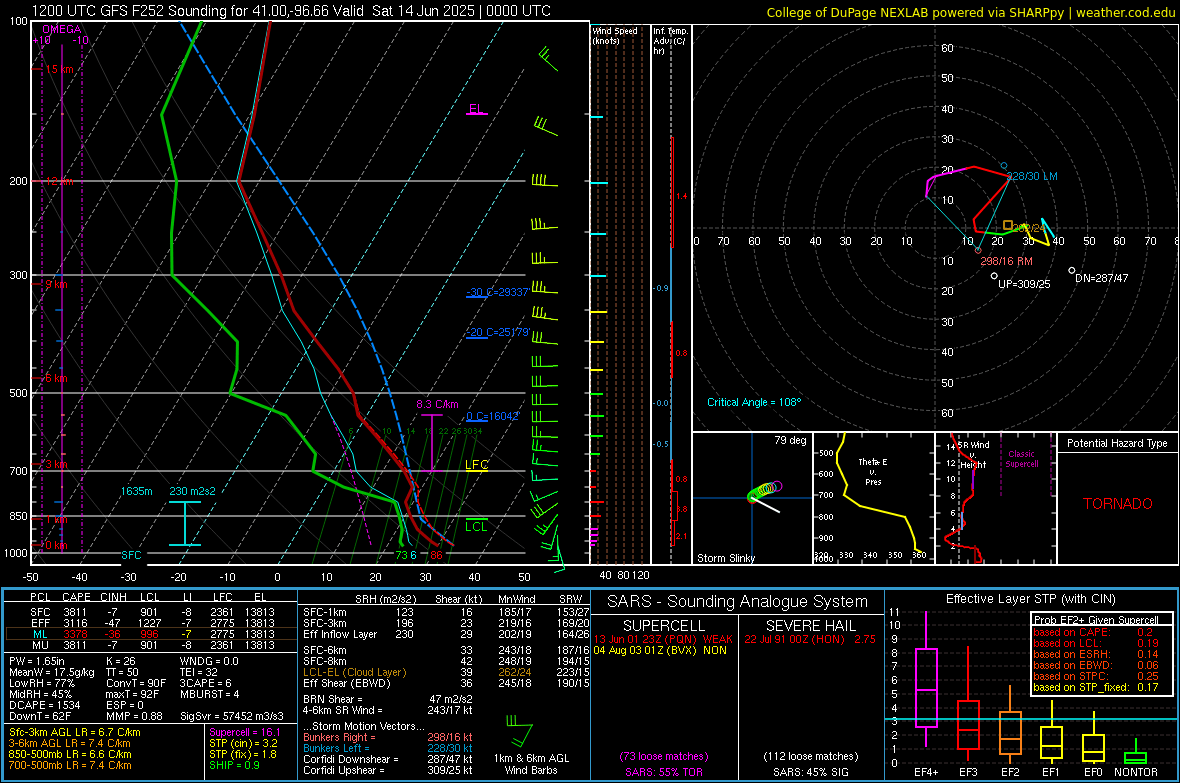Select the Eff Inflow Layer row
The image size is (1180, 783).
pyautogui.click(x=446, y=634)
